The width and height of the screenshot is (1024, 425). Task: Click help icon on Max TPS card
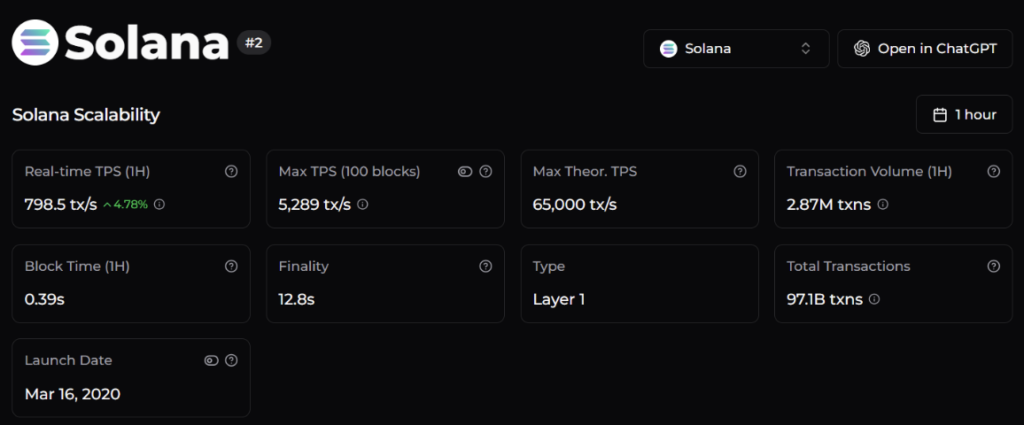[x=486, y=171]
